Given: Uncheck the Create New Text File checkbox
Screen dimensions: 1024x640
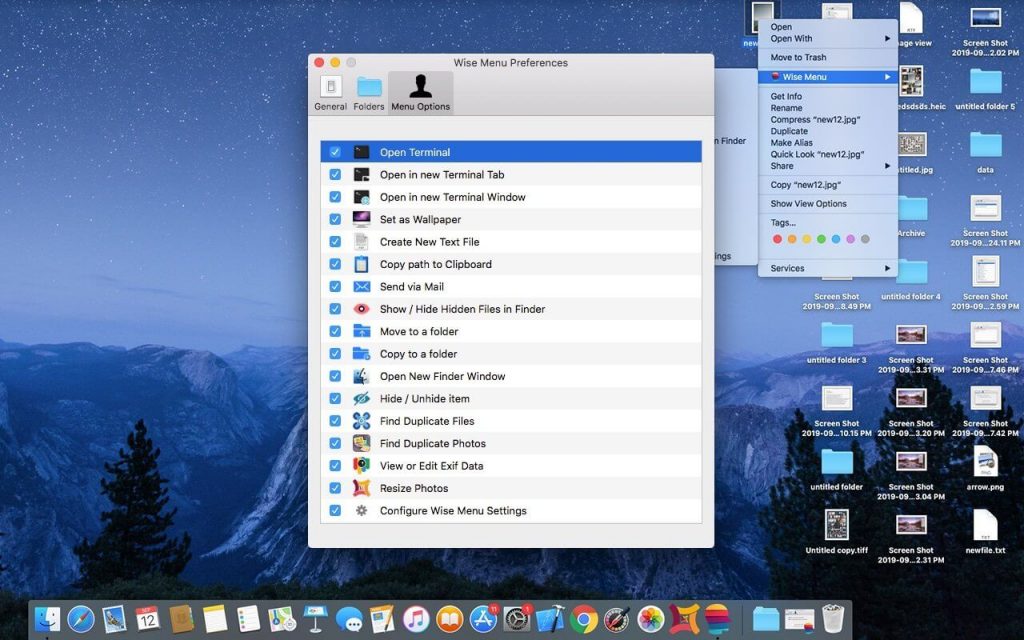Looking at the screenshot, I should pos(335,242).
